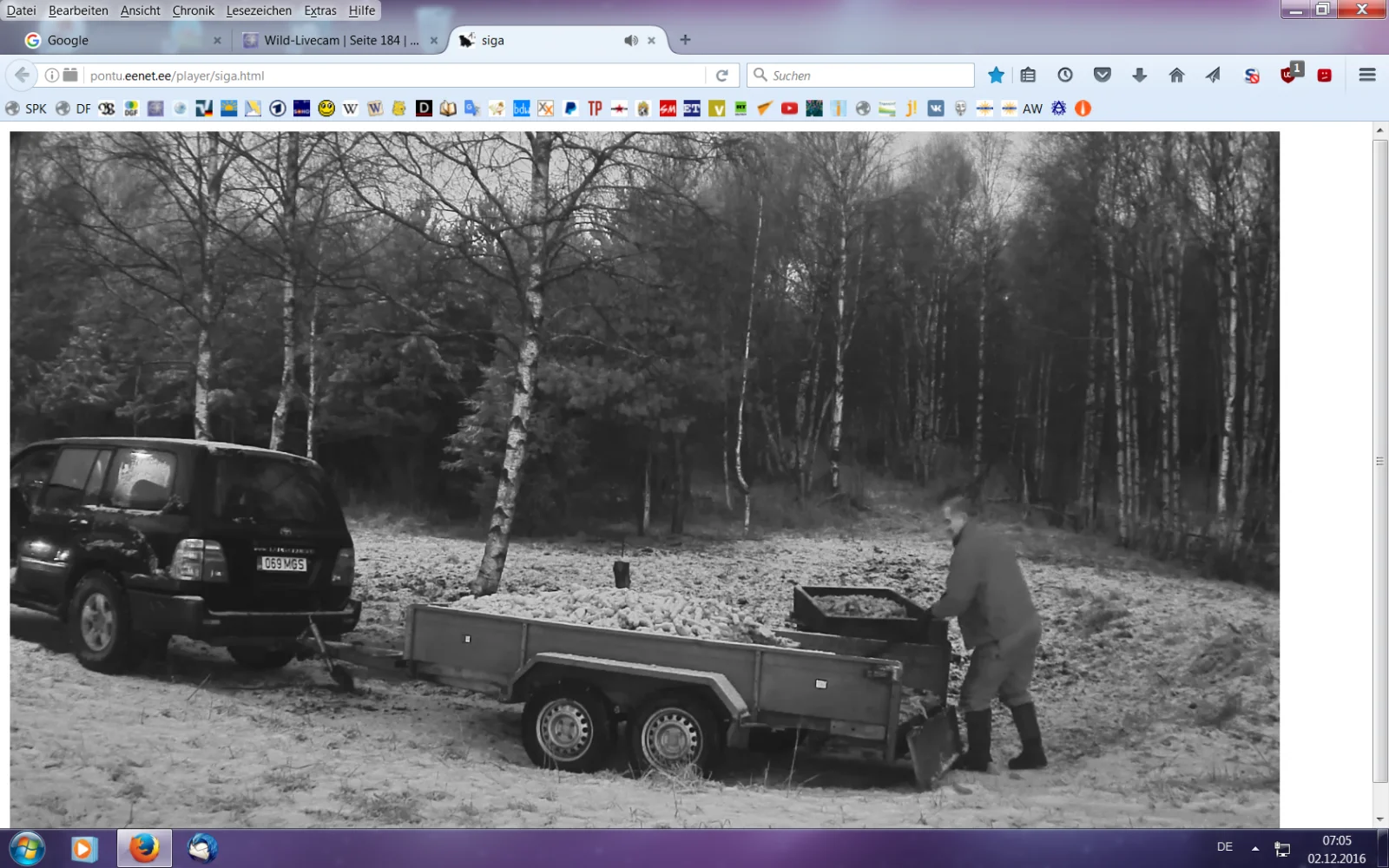Open the Lesezeichen menu
1389x868 pixels.
259,10
